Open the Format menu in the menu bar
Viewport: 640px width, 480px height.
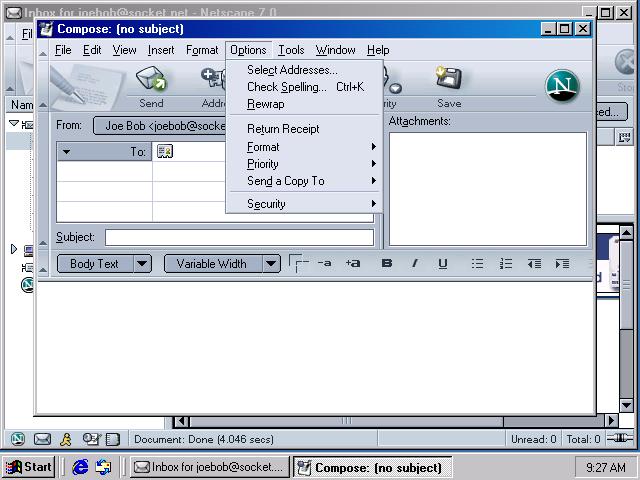[202, 50]
